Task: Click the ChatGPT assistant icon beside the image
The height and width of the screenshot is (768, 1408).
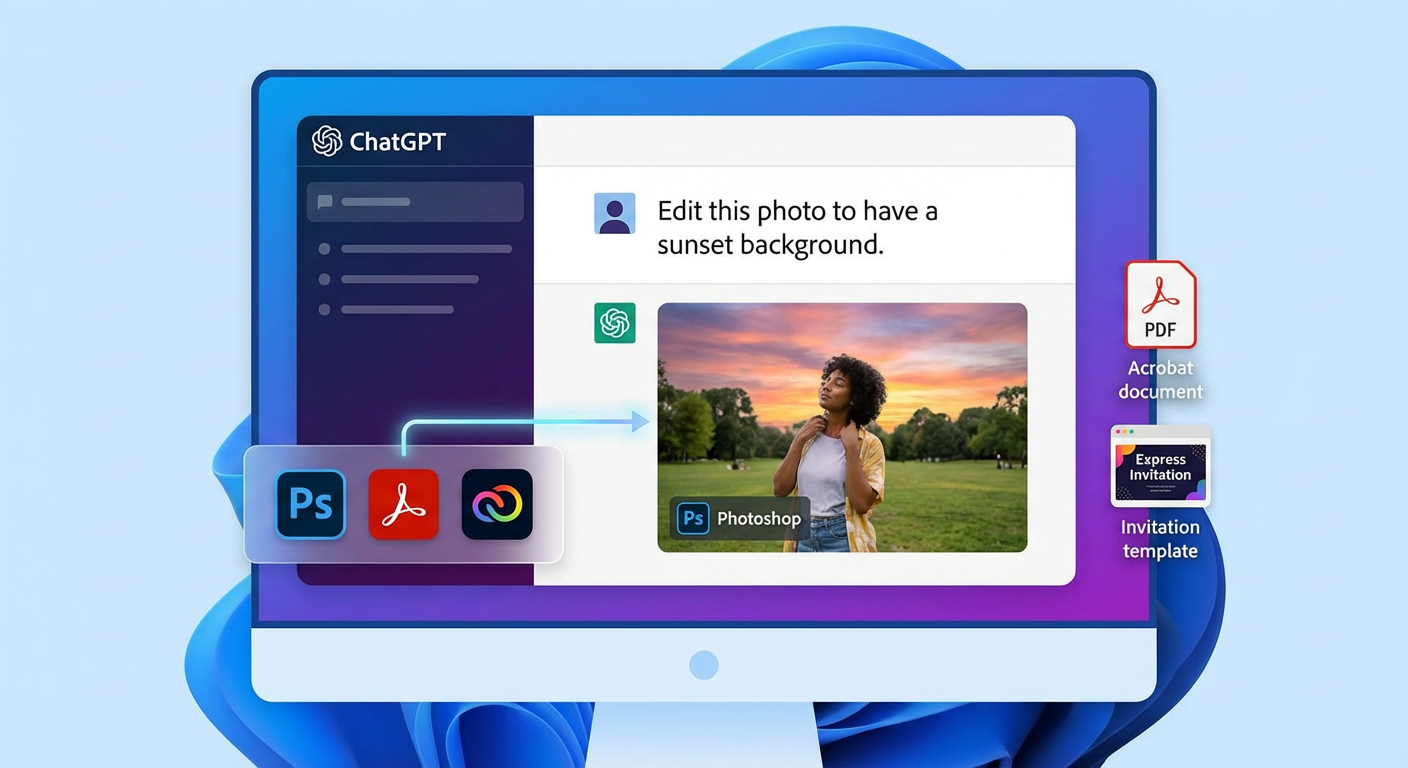Action: [614, 323]
